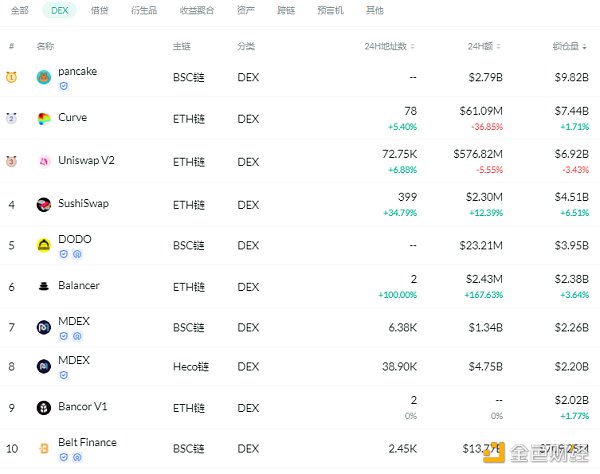Click the verified shield badge under pancake
Screen dimensions: 600x474
click(x=64, y=87)
